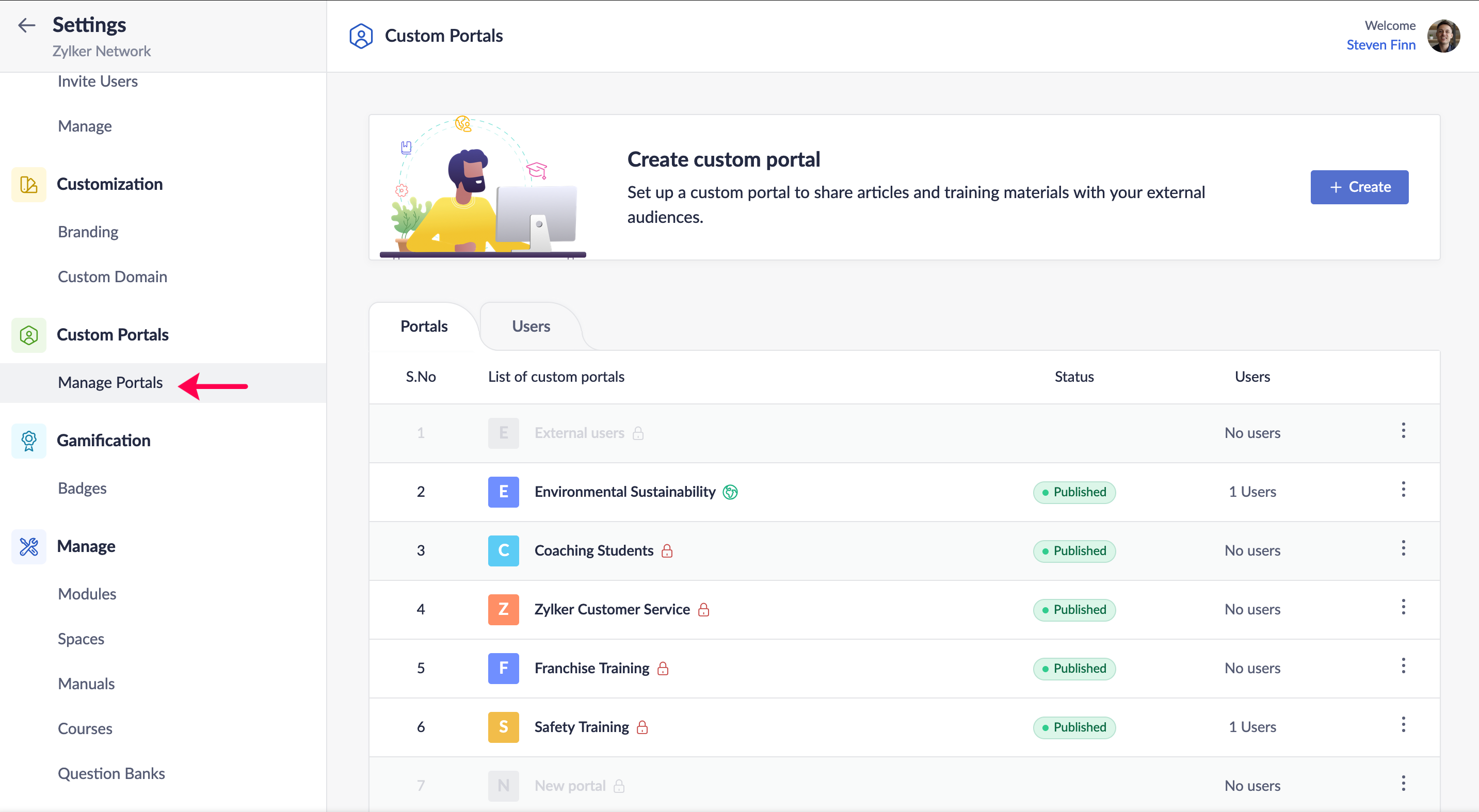Click the C avatar for Coaching Students
Screen dimensions: 1479x812
click(504, 551)
